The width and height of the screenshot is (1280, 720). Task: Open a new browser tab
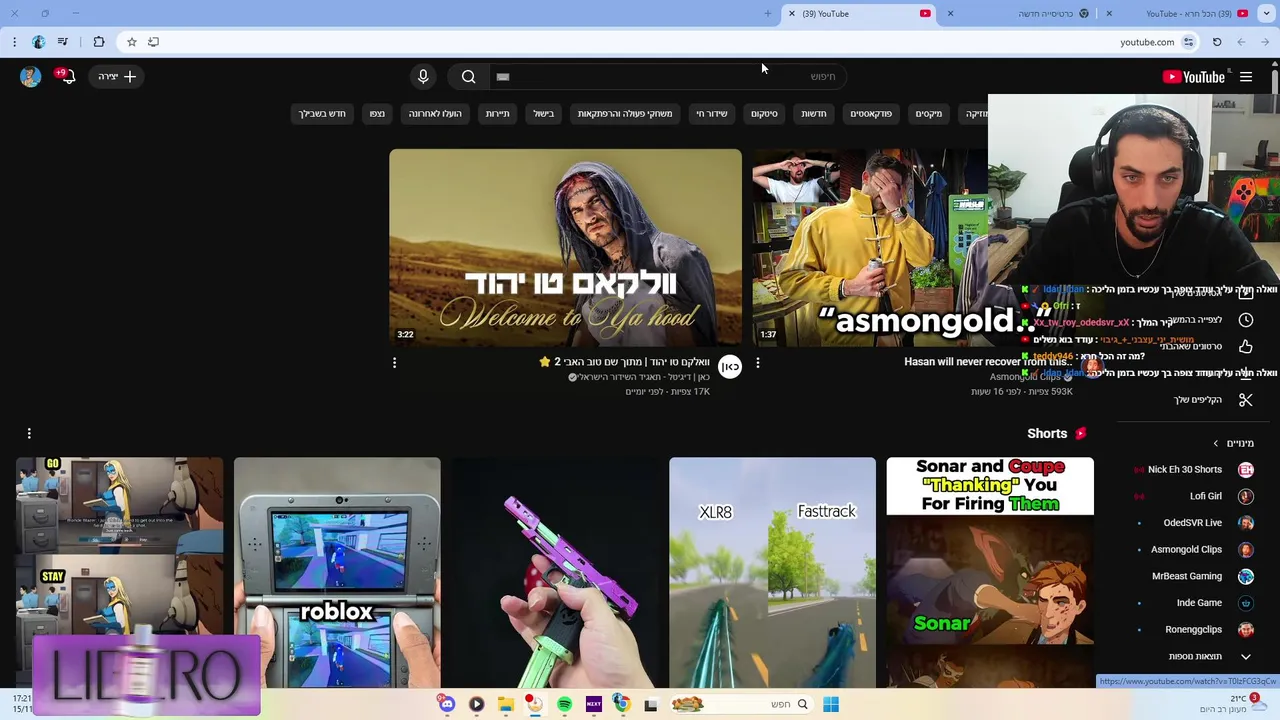click(768, 14)
